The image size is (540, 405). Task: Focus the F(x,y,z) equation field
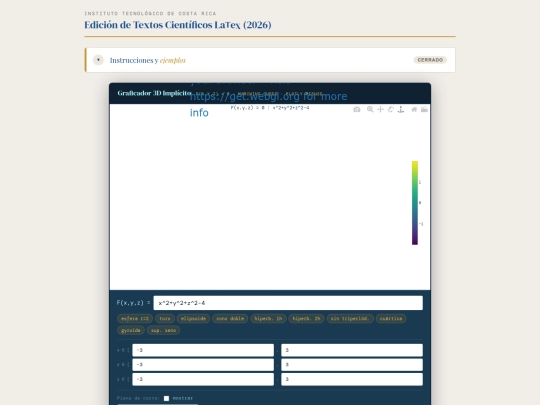pos(288,303)
